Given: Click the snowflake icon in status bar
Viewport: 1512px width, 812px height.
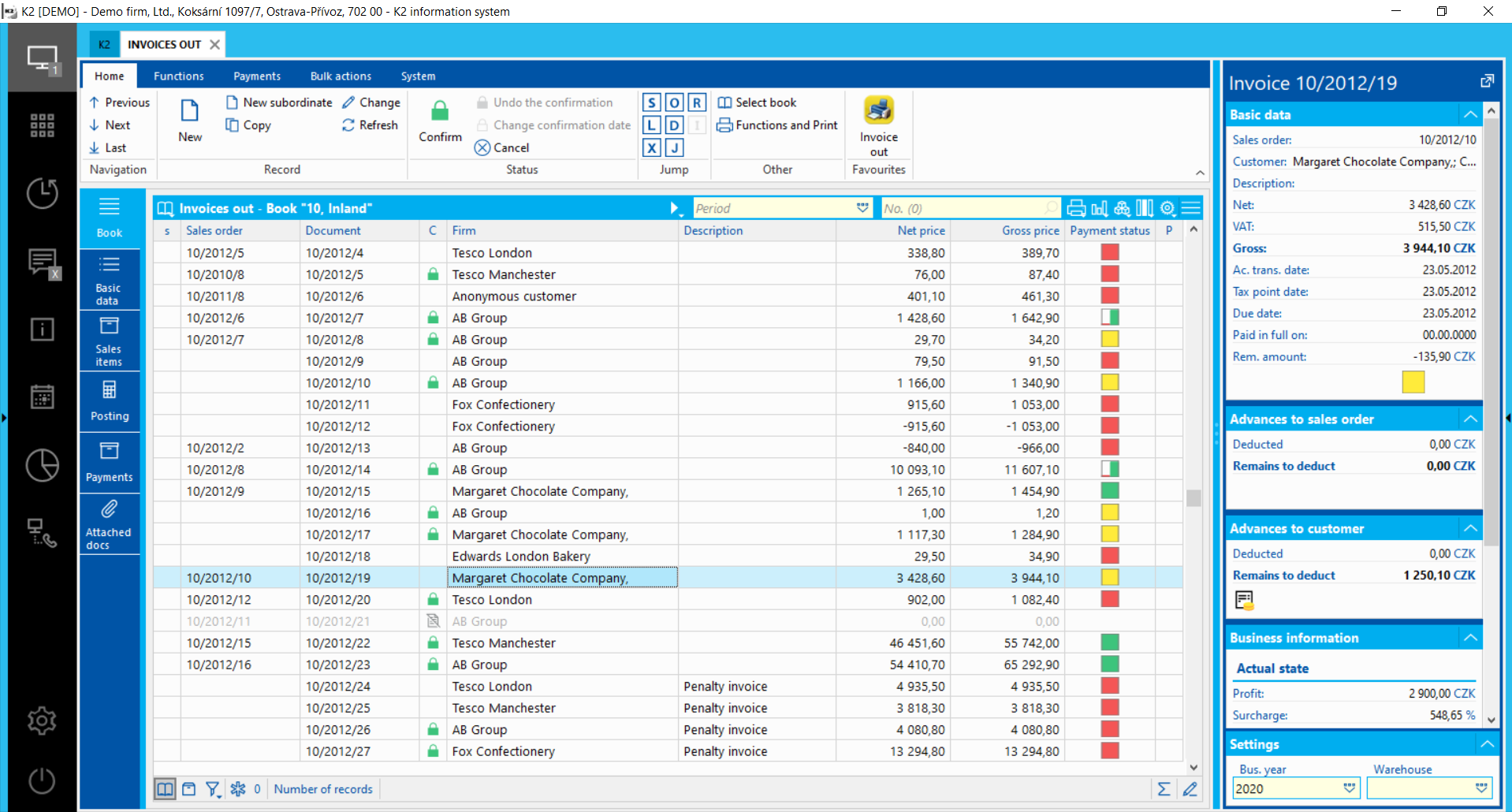Looking at the screenshot, I should click(238, 789).
